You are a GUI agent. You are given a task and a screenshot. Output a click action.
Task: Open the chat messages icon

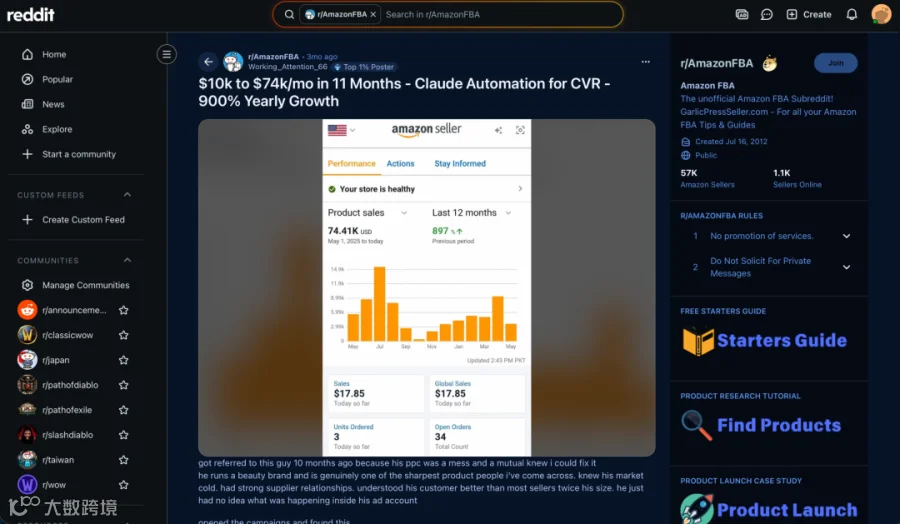coord(766,14)
